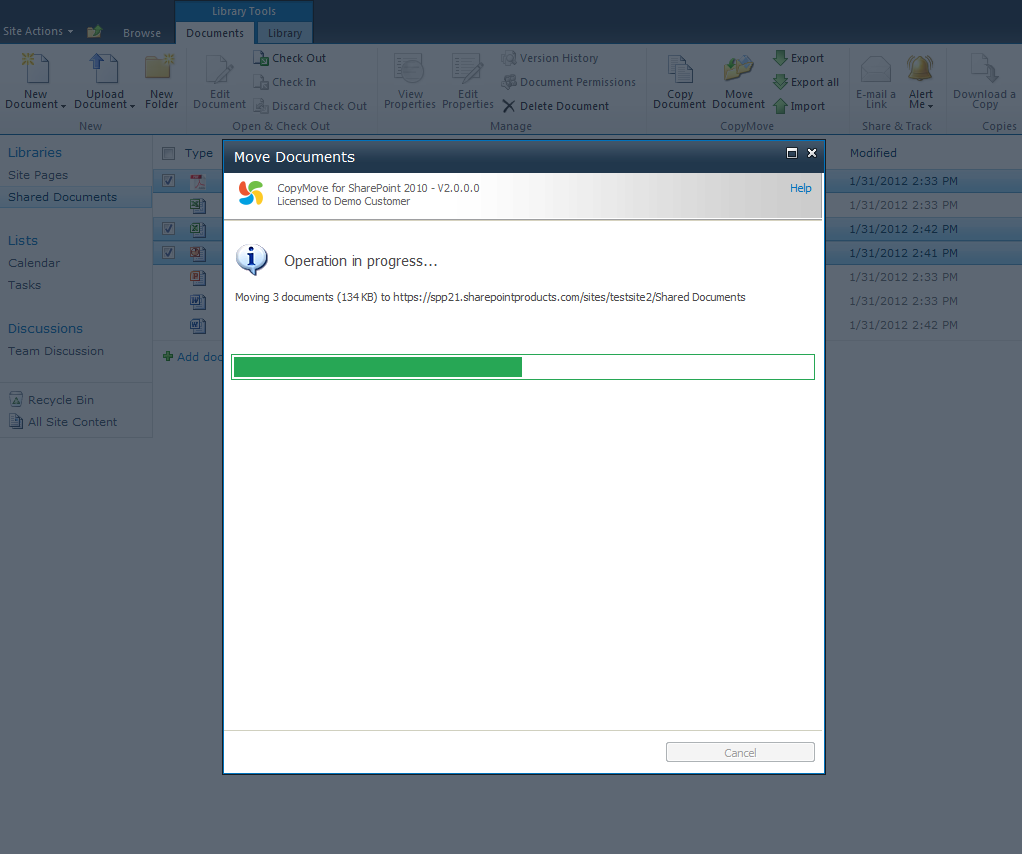This screenshot has height=854, width=1022.
Task: Create a New Folder from ribbon
Action: click(161, 81)
